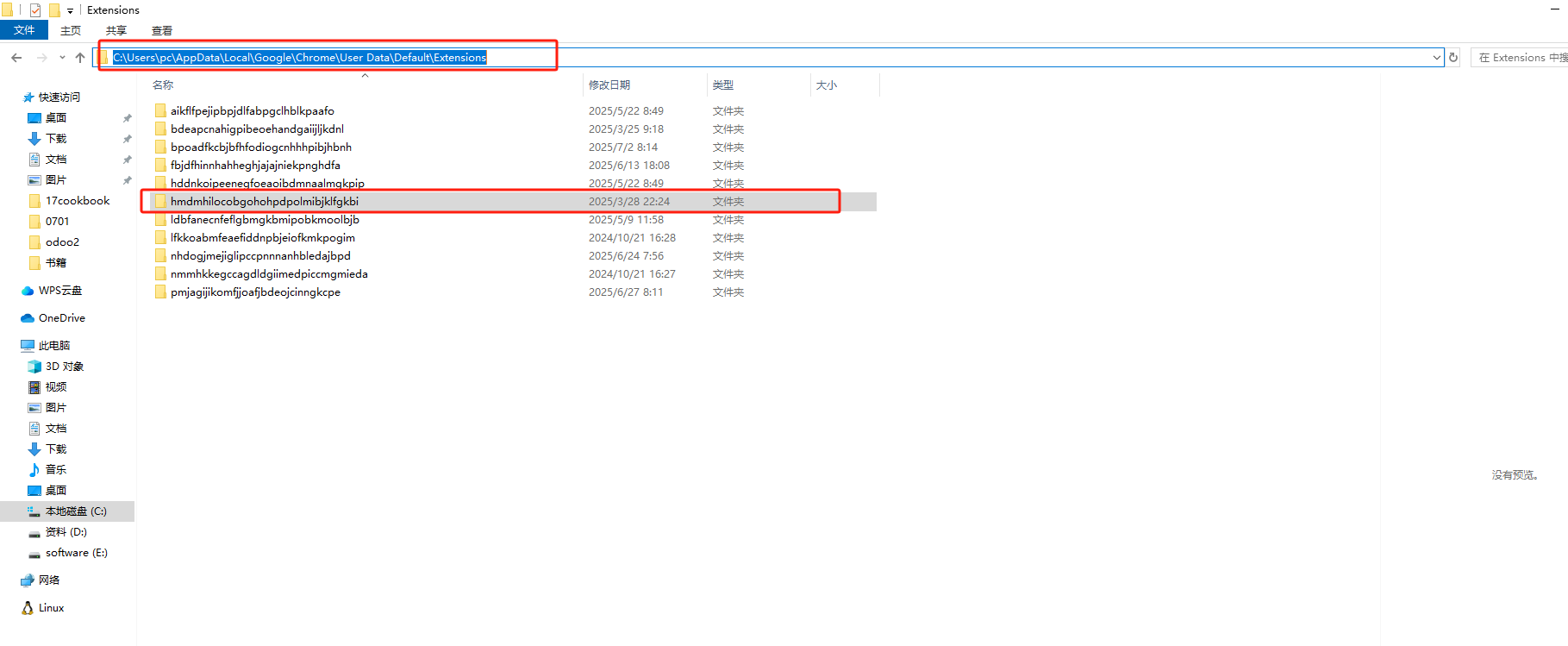Open 网络 in navigation pane
This screenshot has width=1568, height=646.
click(49, 580)
